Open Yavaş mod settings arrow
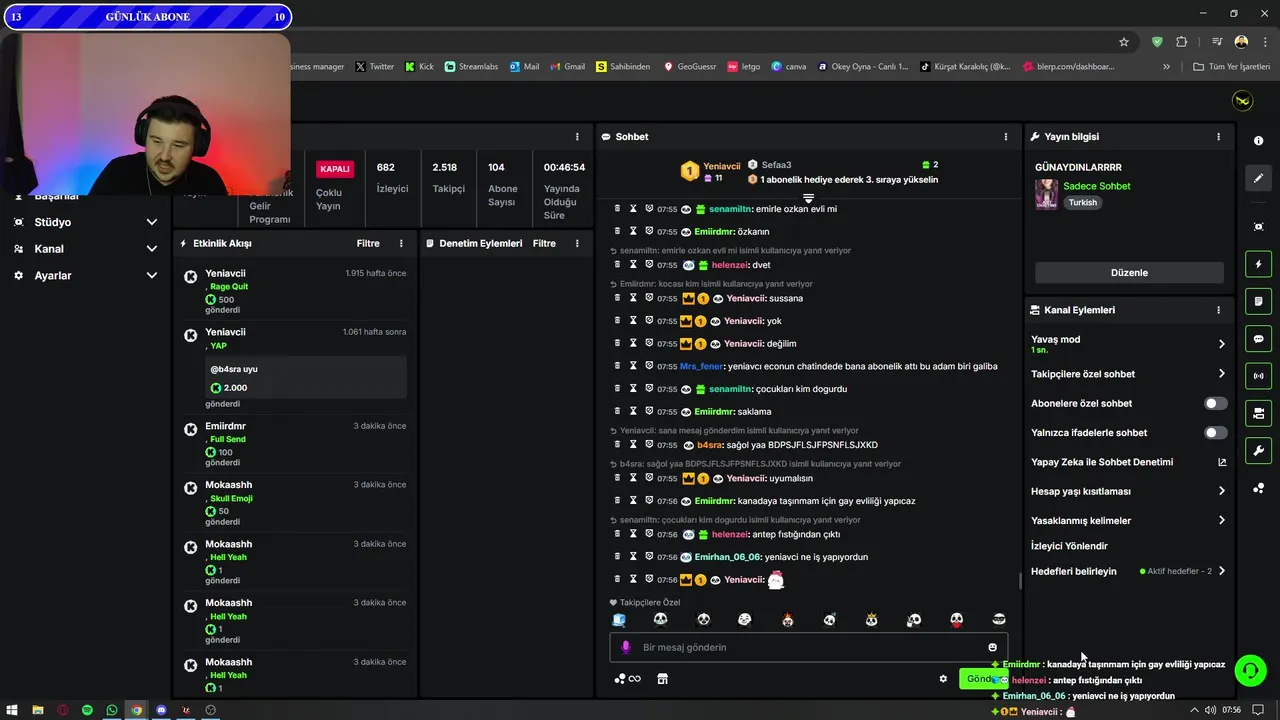 click(1221, 344)
